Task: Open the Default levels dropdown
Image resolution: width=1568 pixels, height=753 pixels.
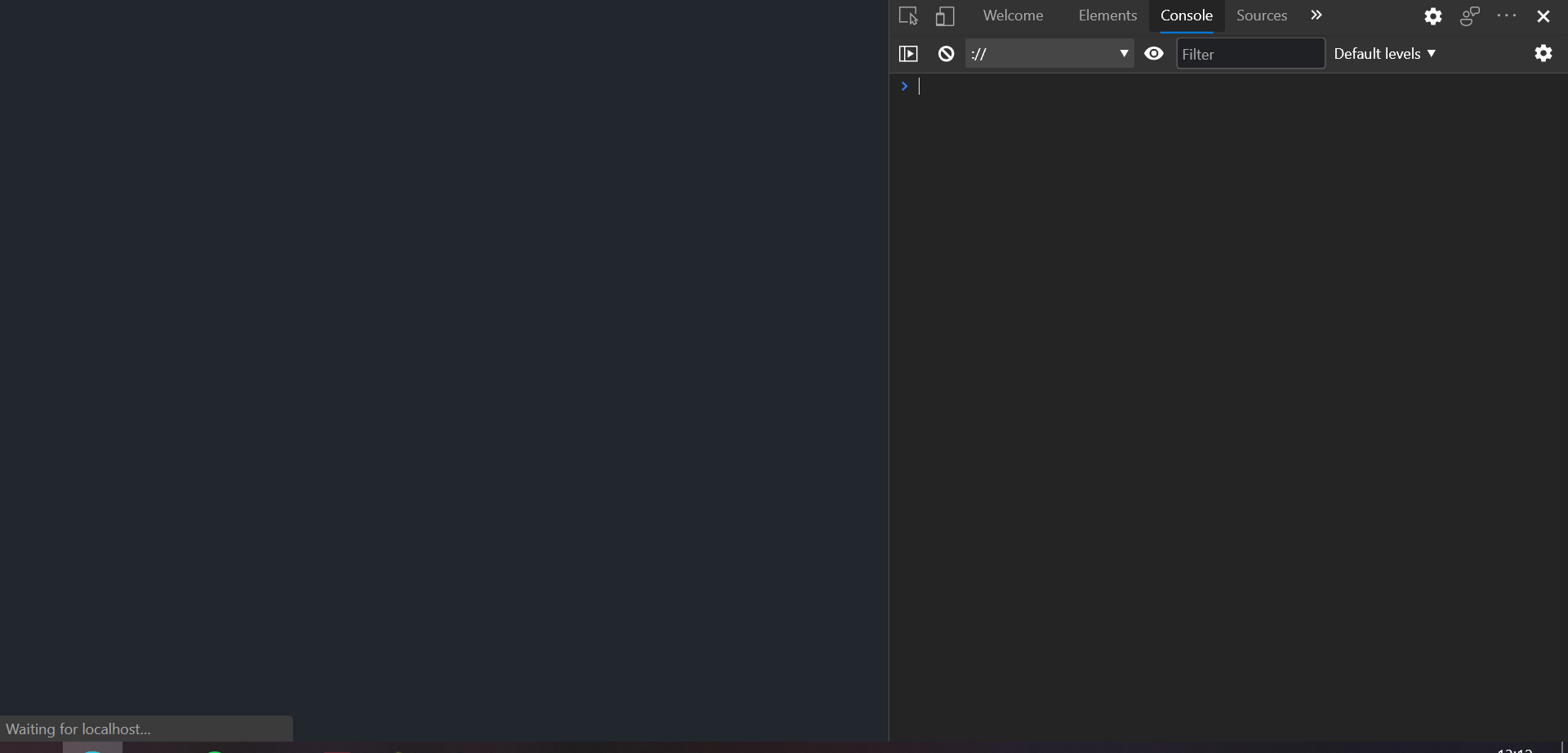Action: click(1384, 53)
